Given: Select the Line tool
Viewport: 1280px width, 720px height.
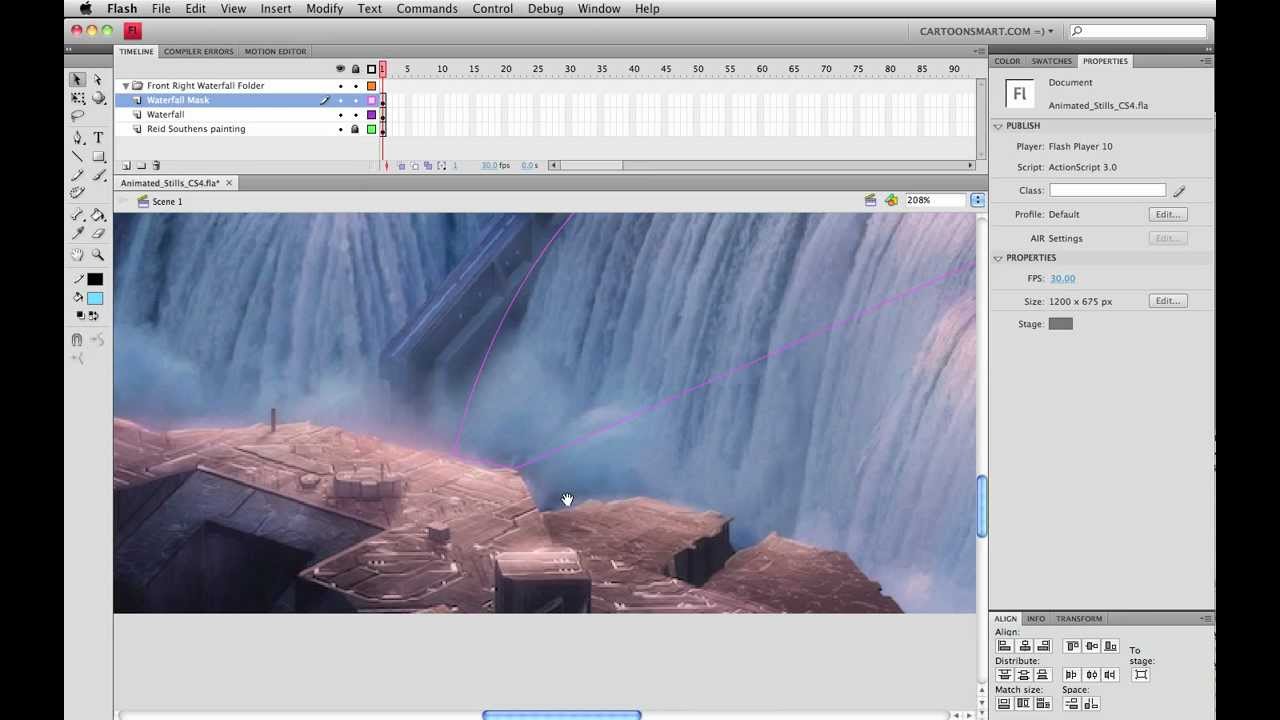Looking at the screenshot, I should pyautogui.click(x=78, y=156).
